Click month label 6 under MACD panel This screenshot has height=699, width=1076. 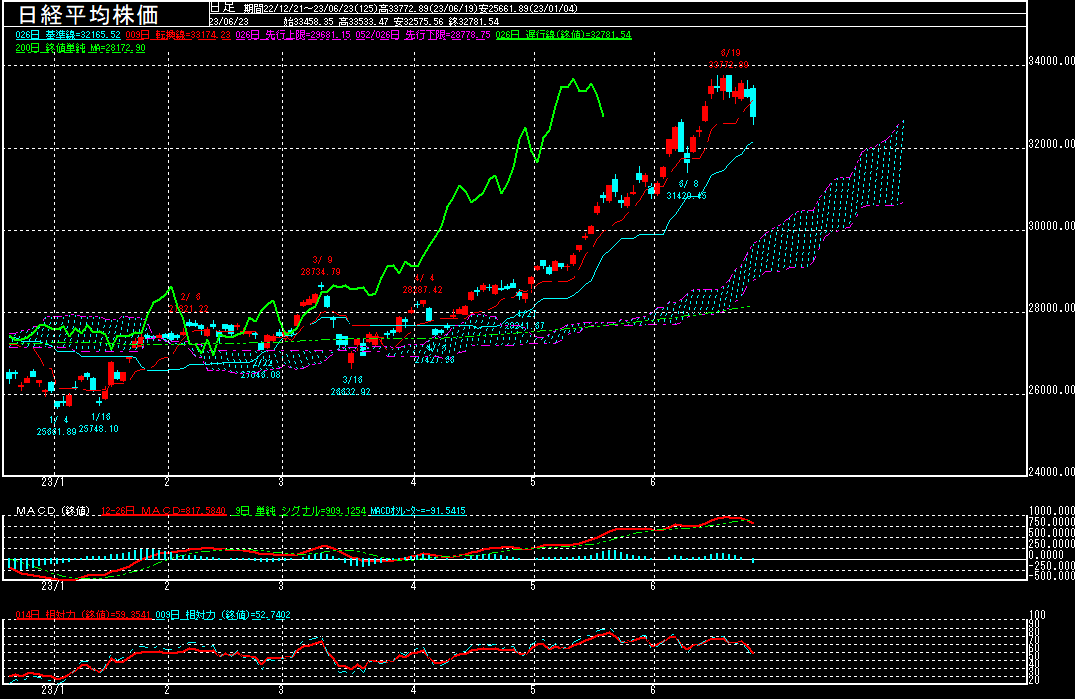point(653,587)
